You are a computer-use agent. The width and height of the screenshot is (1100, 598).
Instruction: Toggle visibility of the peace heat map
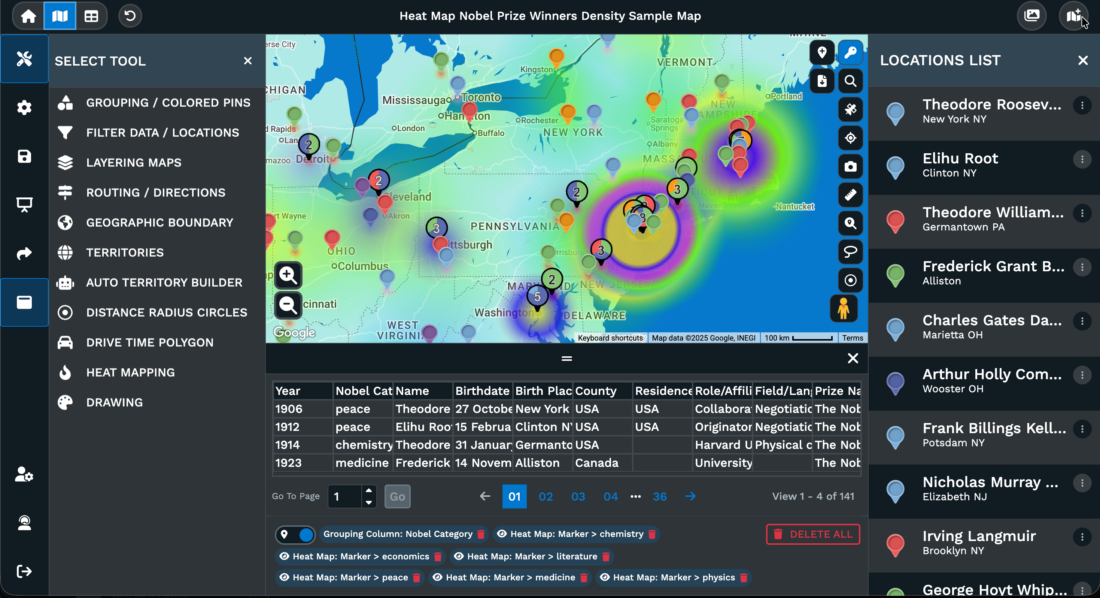click(x=284, y=577)
